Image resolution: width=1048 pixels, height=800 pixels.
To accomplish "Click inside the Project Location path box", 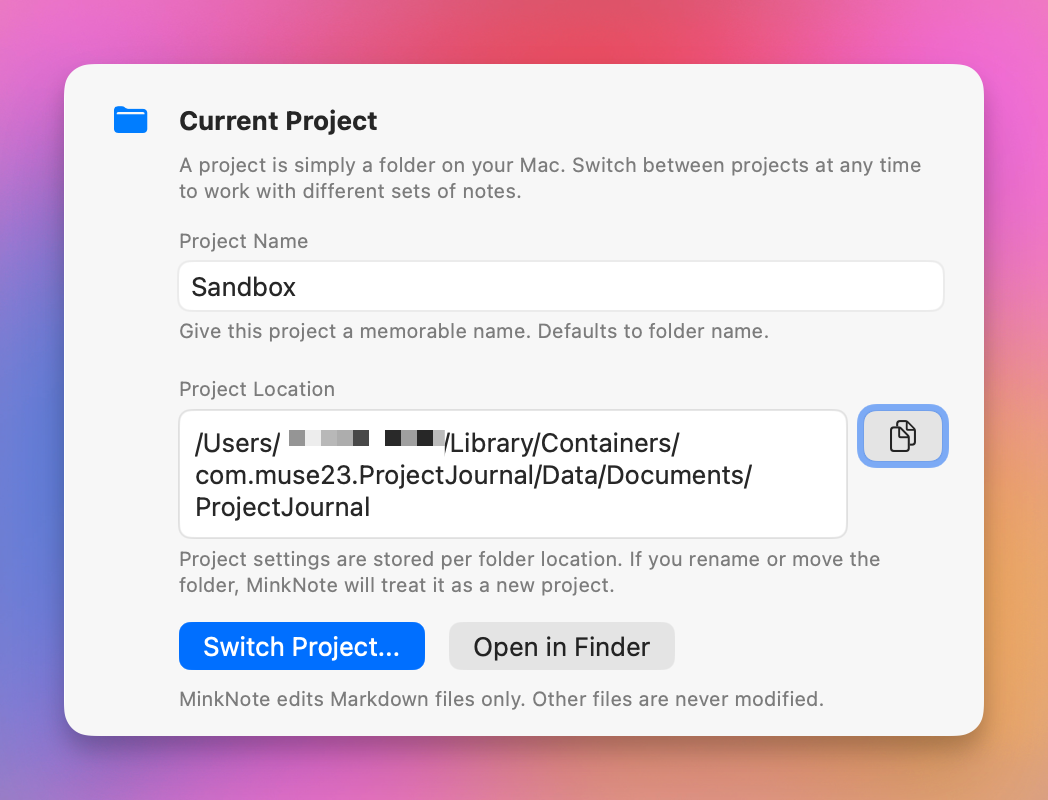I will [x=513, y=474].
